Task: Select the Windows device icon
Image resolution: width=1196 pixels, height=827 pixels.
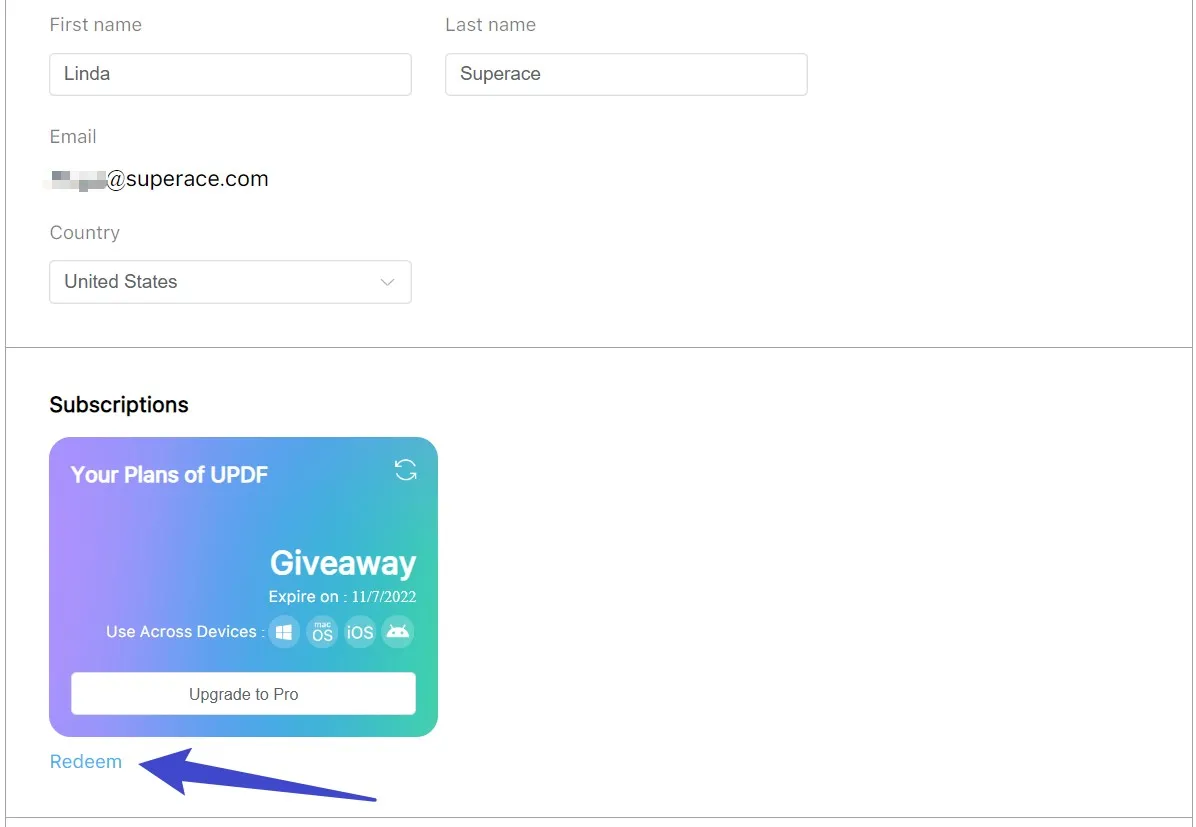Action: click(284, 632)
